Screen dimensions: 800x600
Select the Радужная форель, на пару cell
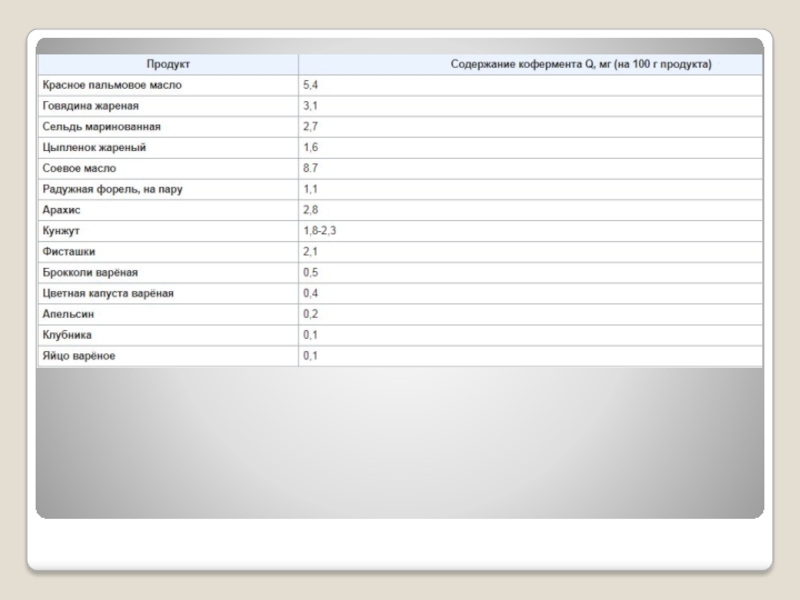pyautogui.click(x=112, y=189)
